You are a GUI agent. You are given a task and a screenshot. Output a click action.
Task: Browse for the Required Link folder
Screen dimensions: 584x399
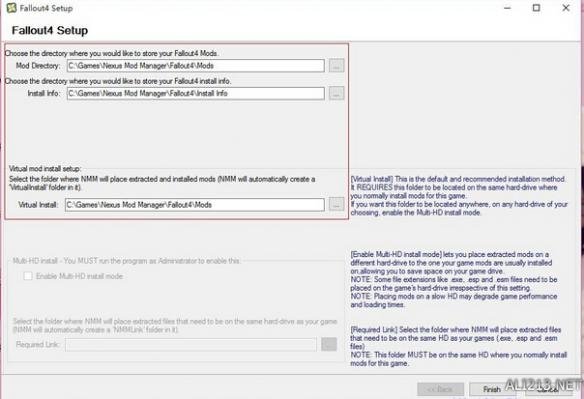[x=329, y=344]
